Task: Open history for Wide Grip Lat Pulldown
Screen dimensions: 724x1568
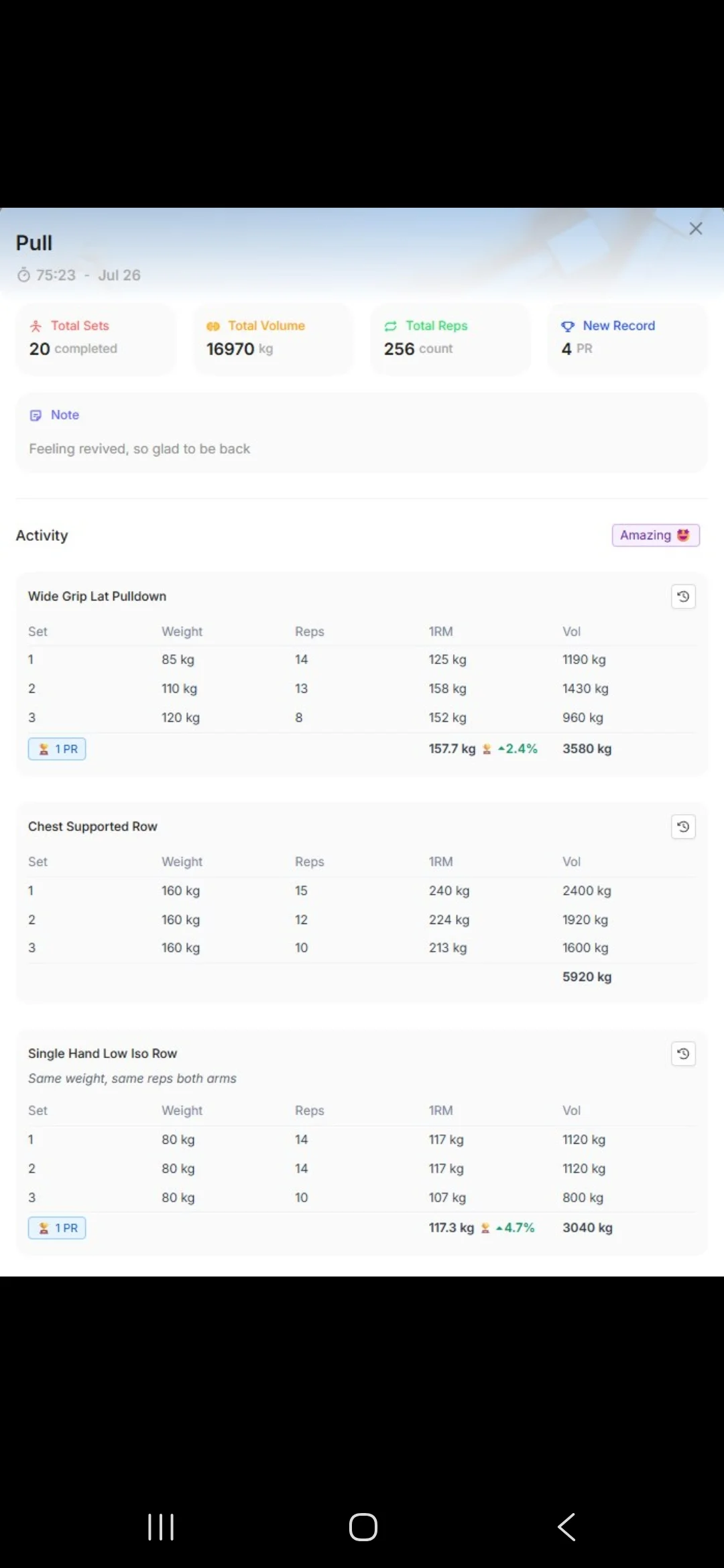Action: [x=683, y=596]
